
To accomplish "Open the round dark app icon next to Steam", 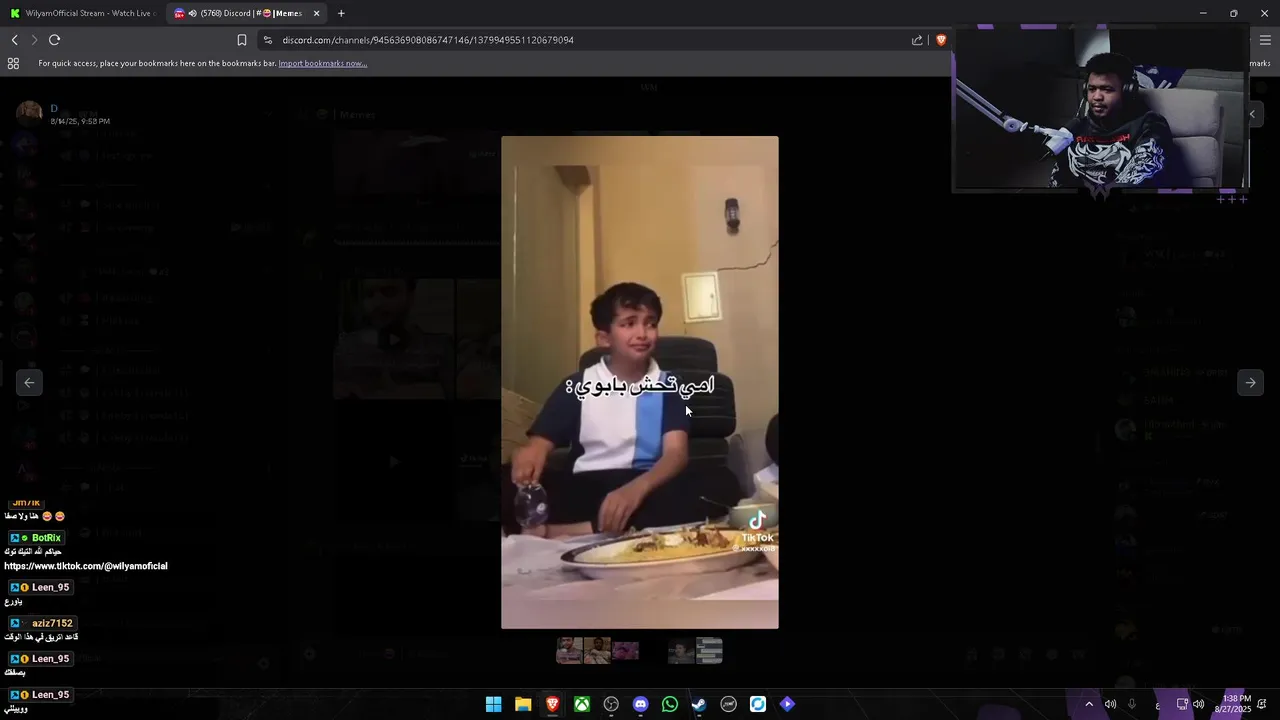I will (x=728, y=704).
